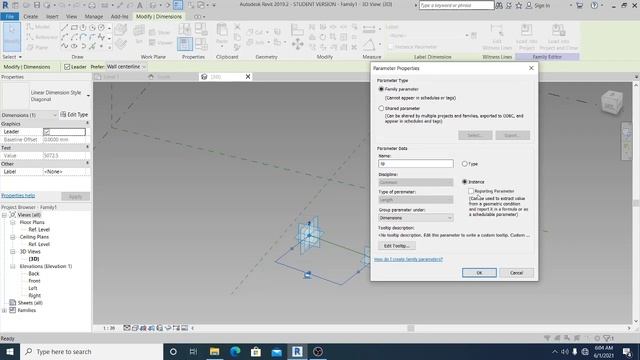
Task: Click the view's horizontal scrollbar thumb
Action: (x=411, y=328)
